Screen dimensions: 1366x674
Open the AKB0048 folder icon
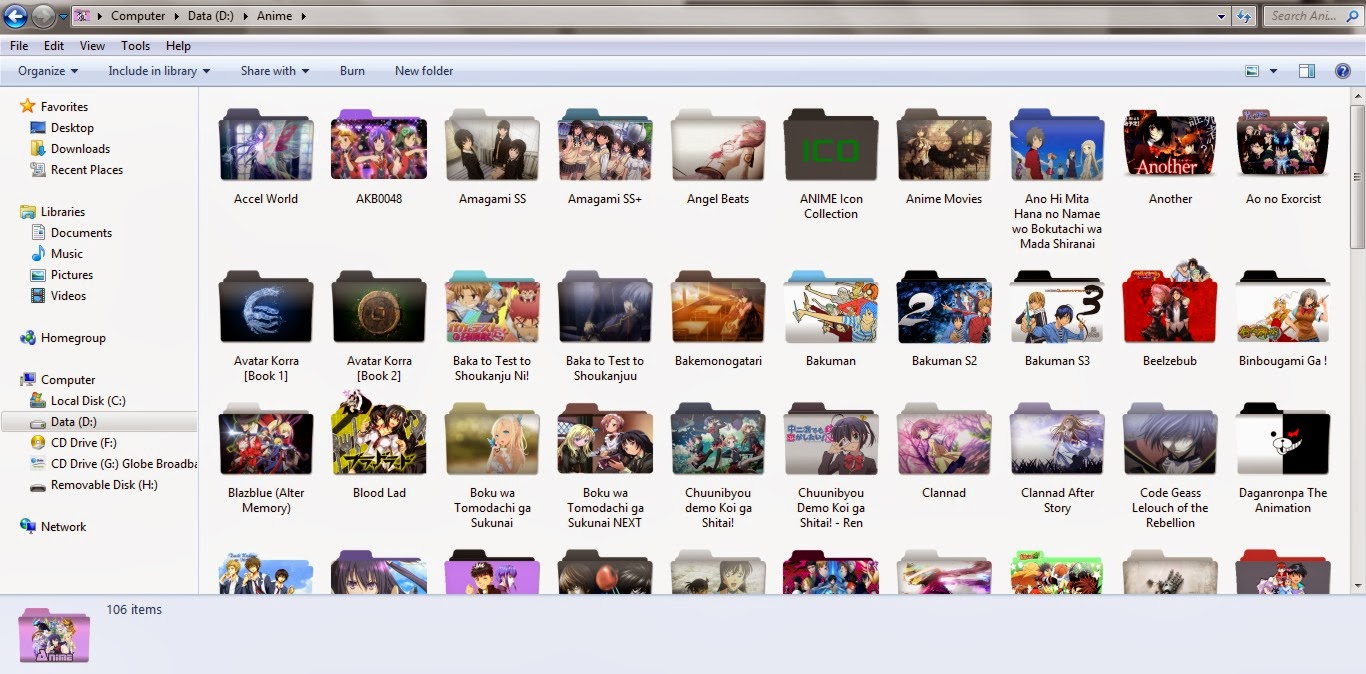tap(379, 145)
